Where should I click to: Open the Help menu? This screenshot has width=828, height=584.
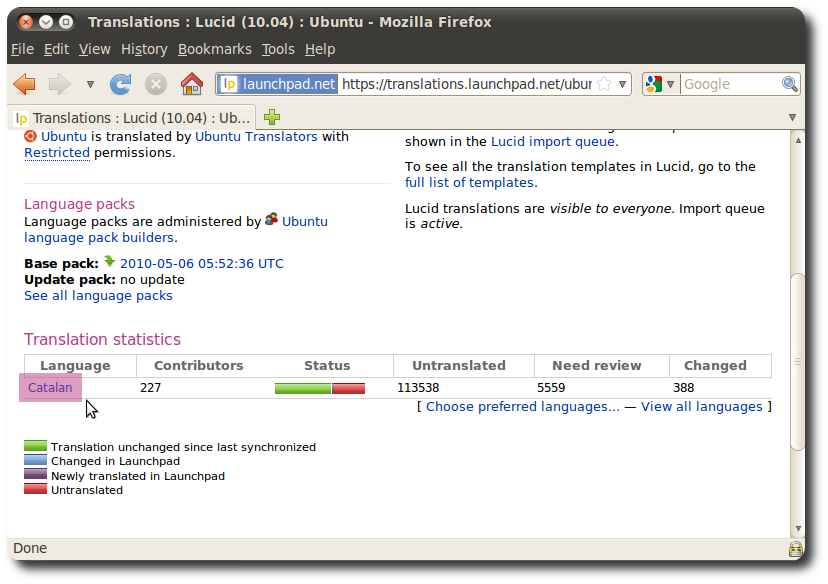point(319,49)
